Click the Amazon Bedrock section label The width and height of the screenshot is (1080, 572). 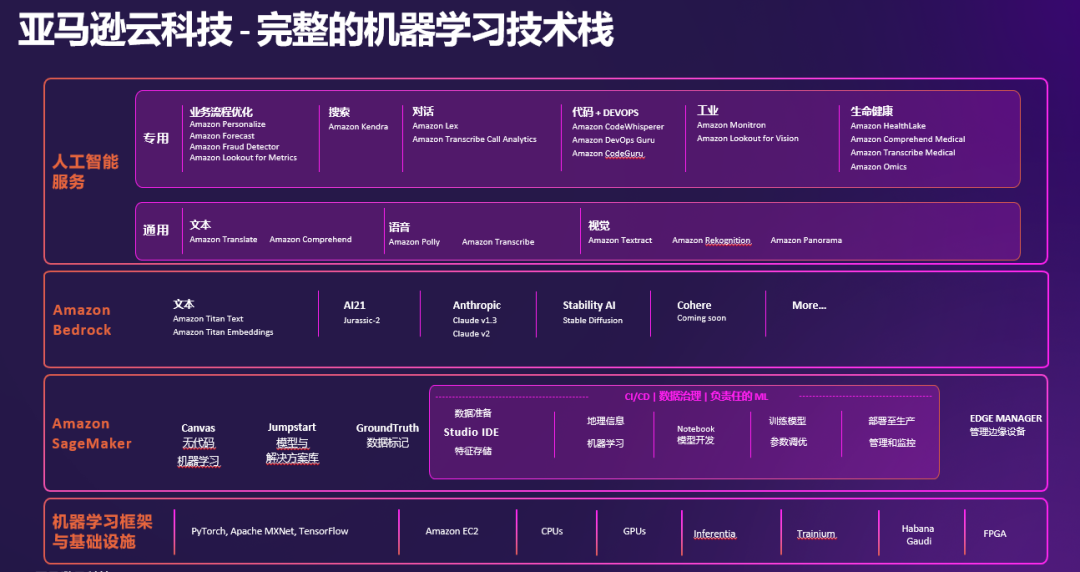click(82, 320)
